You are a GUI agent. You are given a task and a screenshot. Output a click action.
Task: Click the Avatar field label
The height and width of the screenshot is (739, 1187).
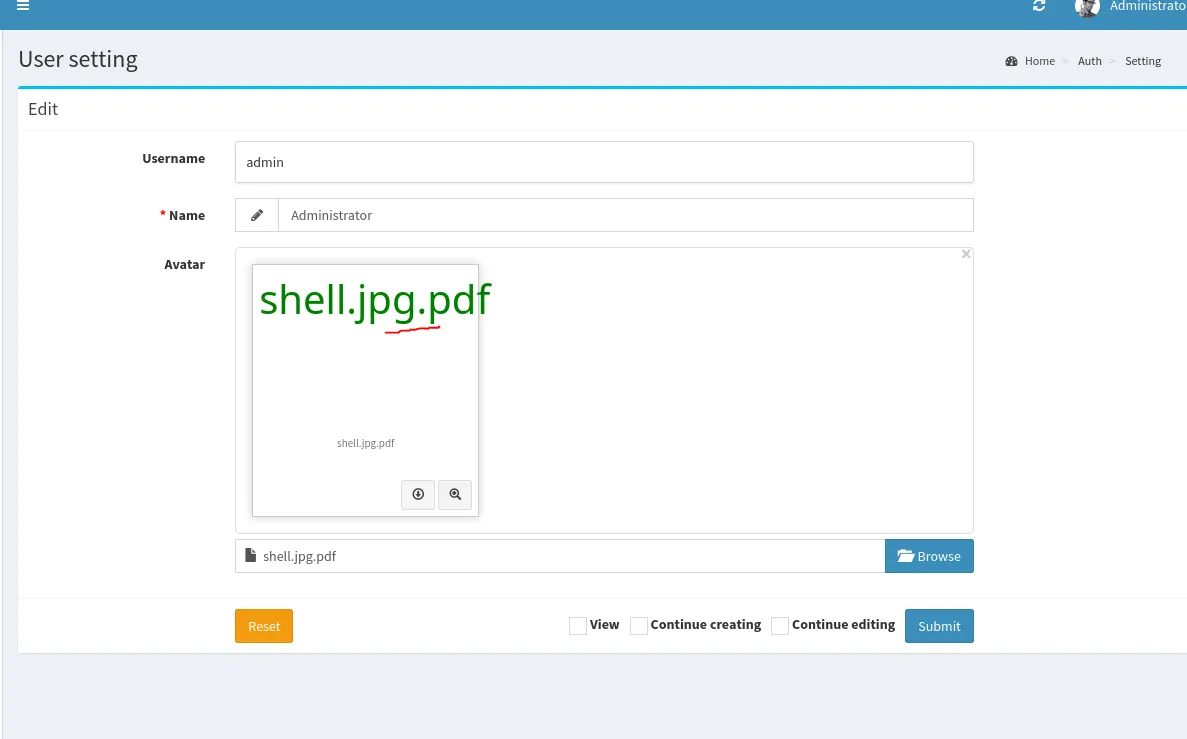click(185, 264)
